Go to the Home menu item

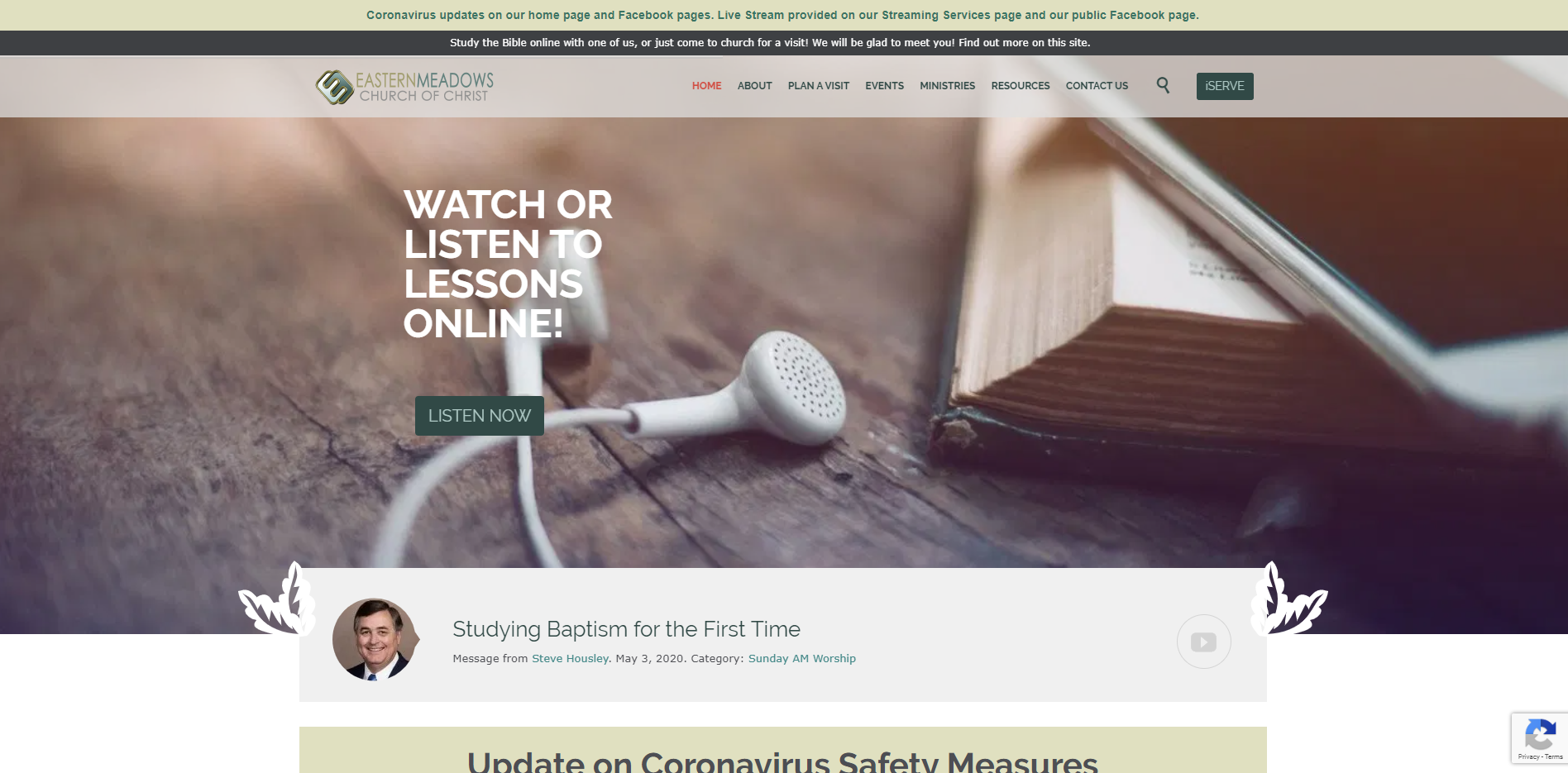[706, 86]
